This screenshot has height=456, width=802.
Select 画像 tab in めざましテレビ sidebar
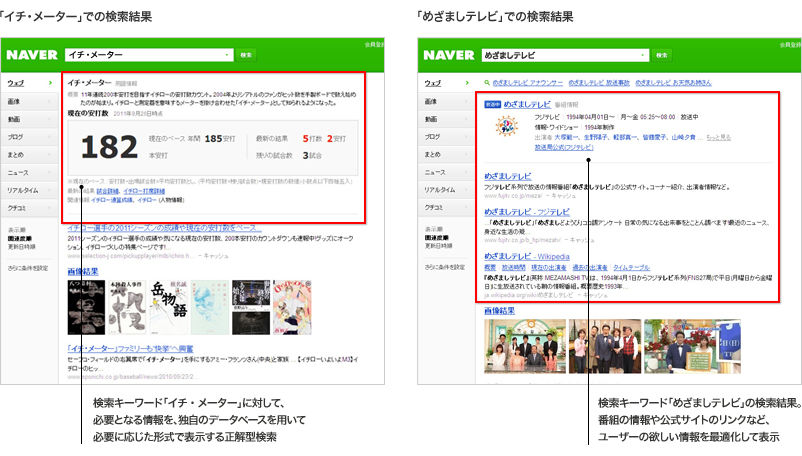pos(446,101)
